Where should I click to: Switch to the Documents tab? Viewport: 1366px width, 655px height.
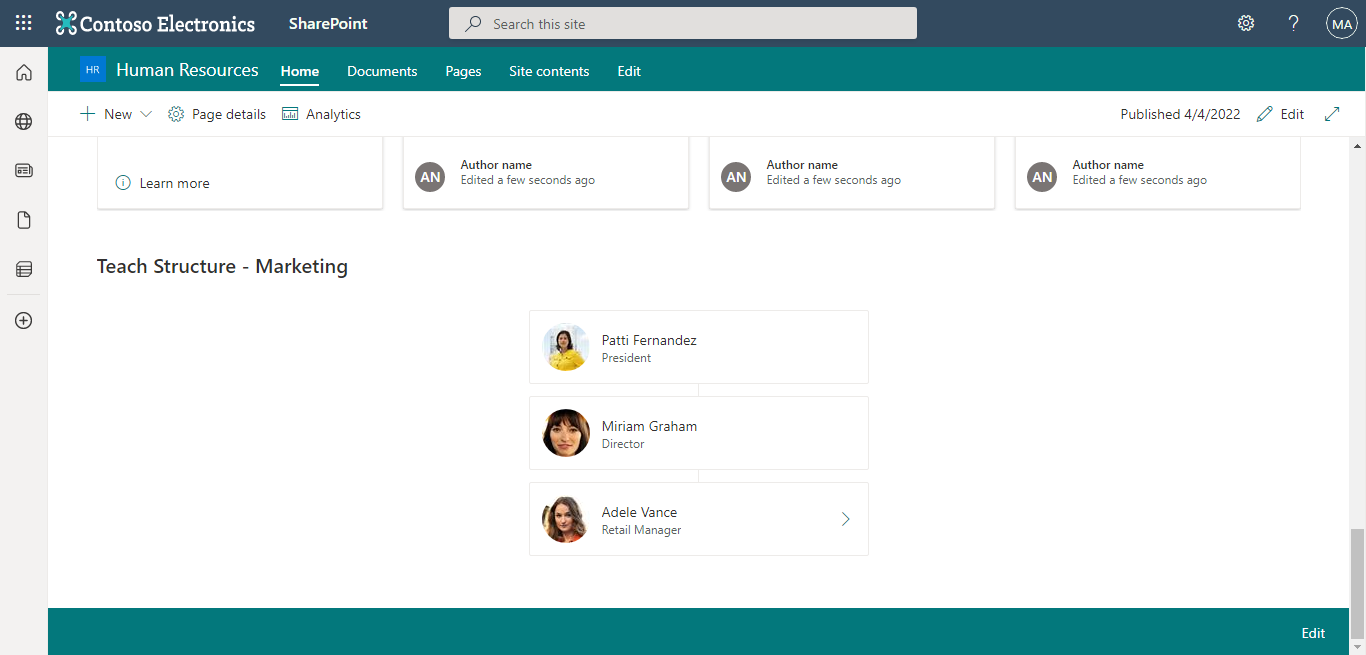[x=382, y=71]
